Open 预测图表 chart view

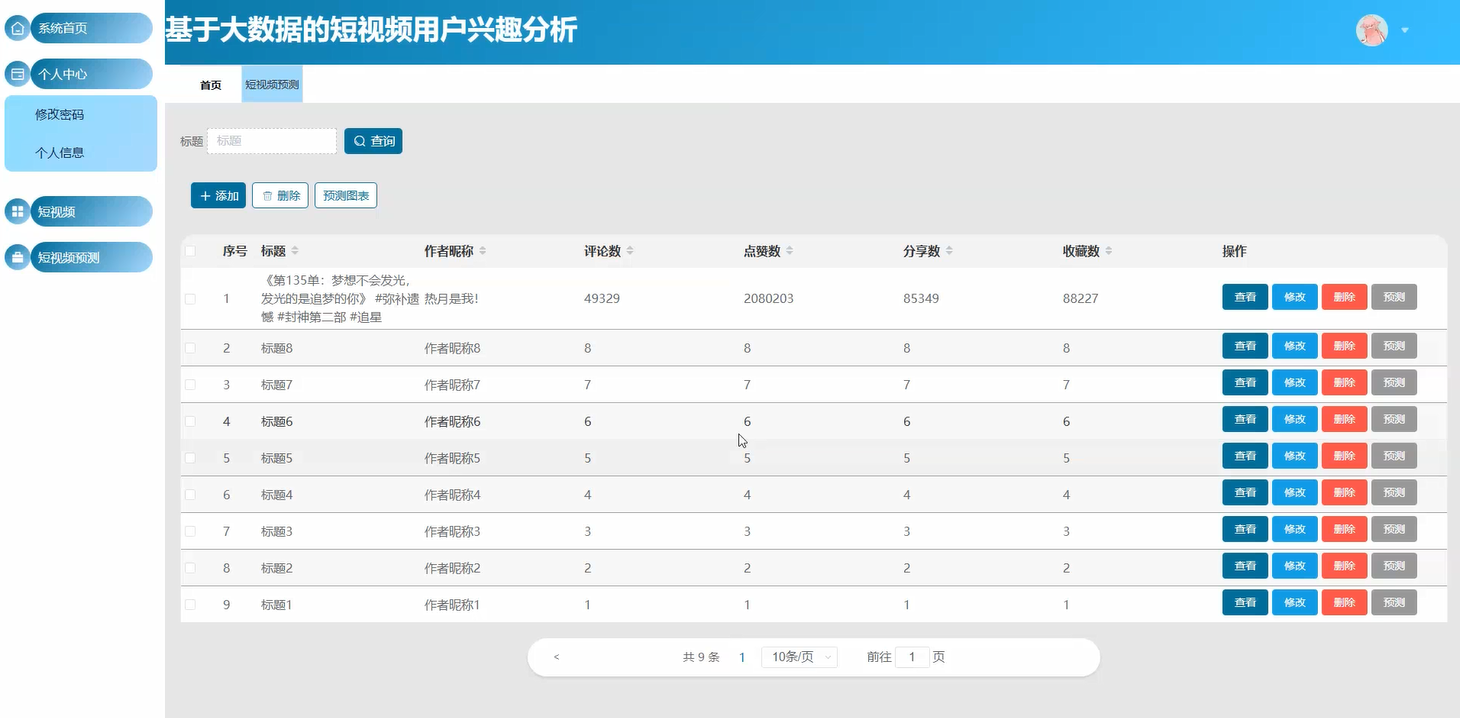(x=345, y=195)
